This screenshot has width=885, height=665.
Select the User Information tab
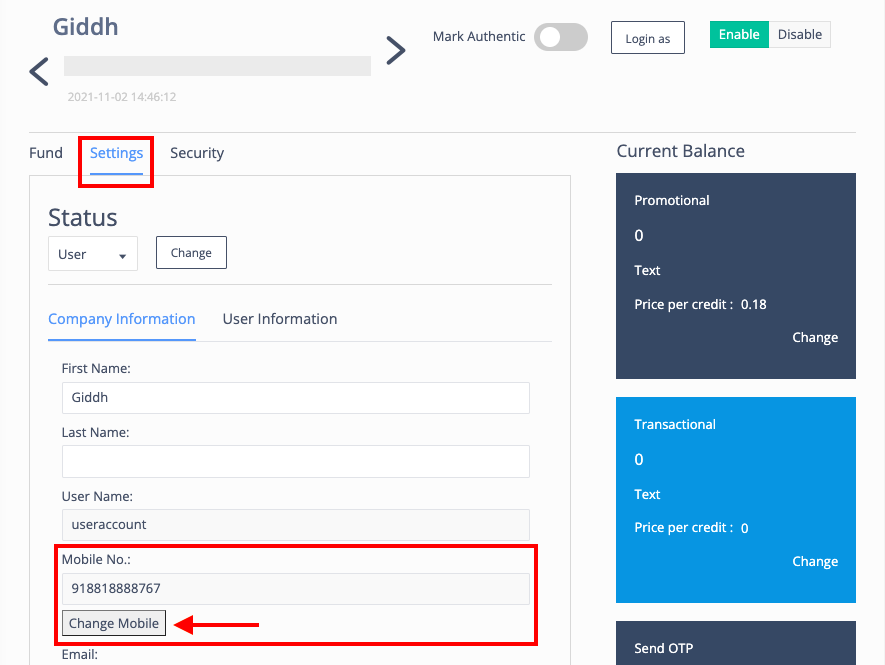point(280,319)
